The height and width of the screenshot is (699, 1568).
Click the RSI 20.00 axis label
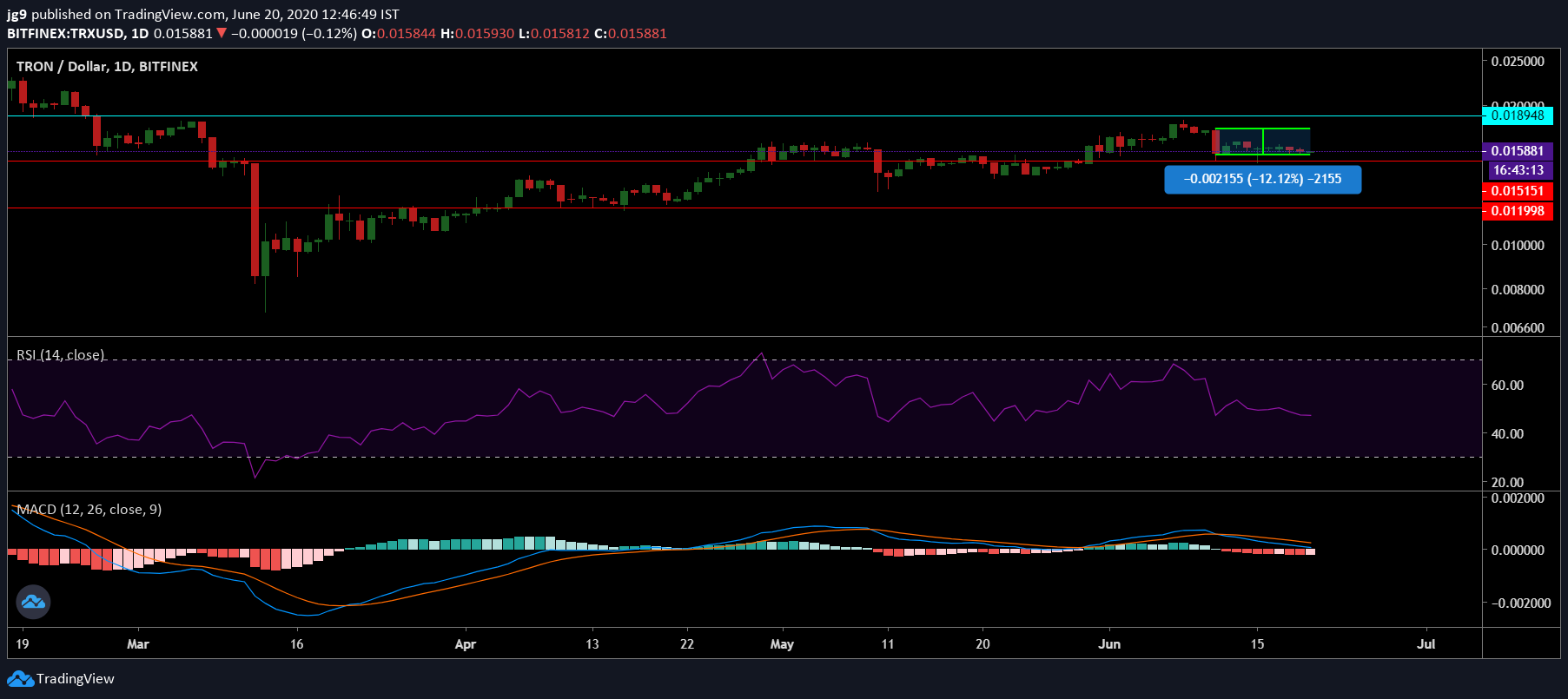1507,482
